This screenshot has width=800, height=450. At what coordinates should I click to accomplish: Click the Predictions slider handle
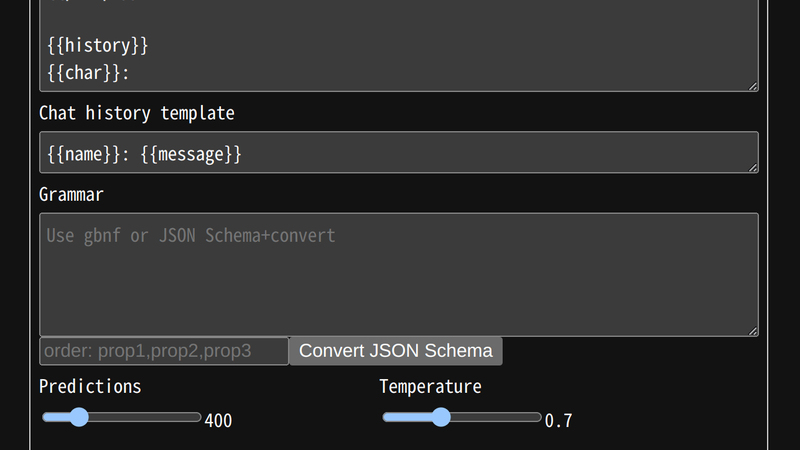click(79, 417)
